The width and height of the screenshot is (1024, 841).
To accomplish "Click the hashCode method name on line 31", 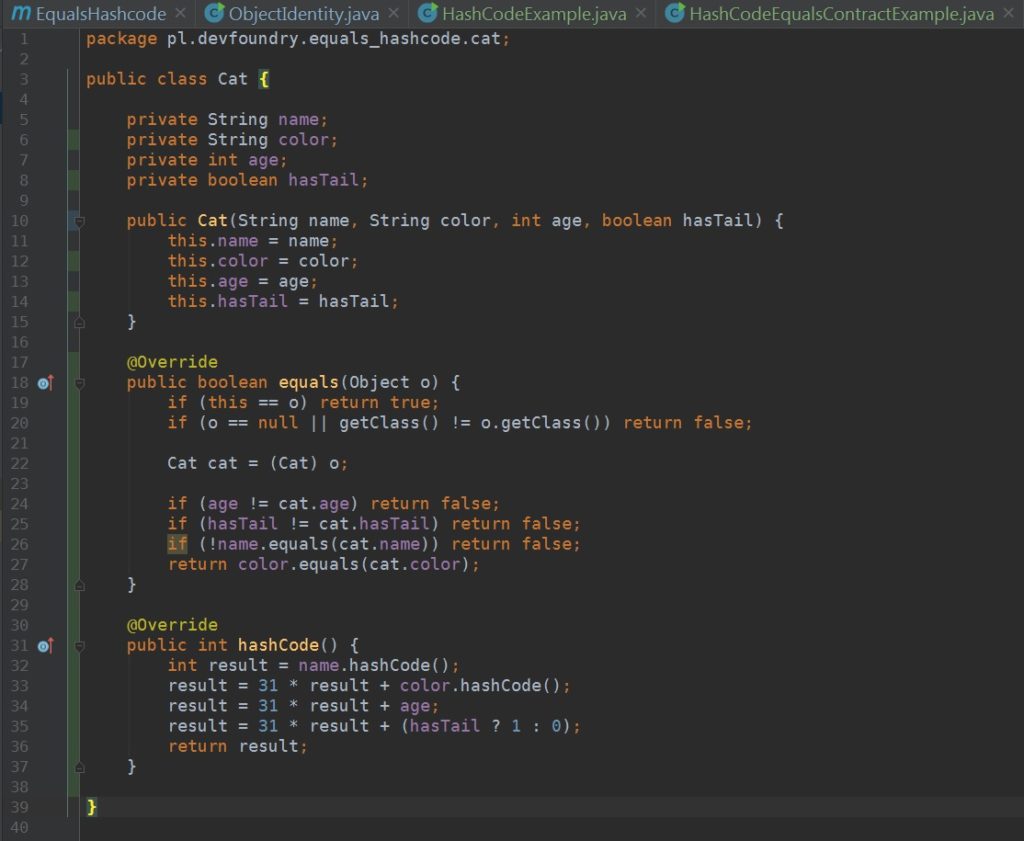I will point(278,646).
